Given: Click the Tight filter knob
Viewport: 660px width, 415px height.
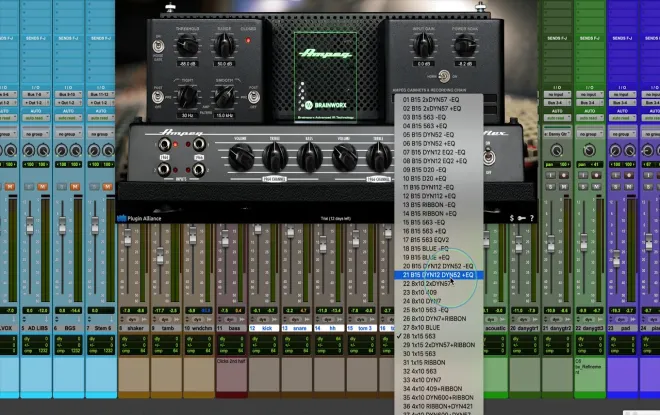Looking at the screenshot, I should (187, 97).
